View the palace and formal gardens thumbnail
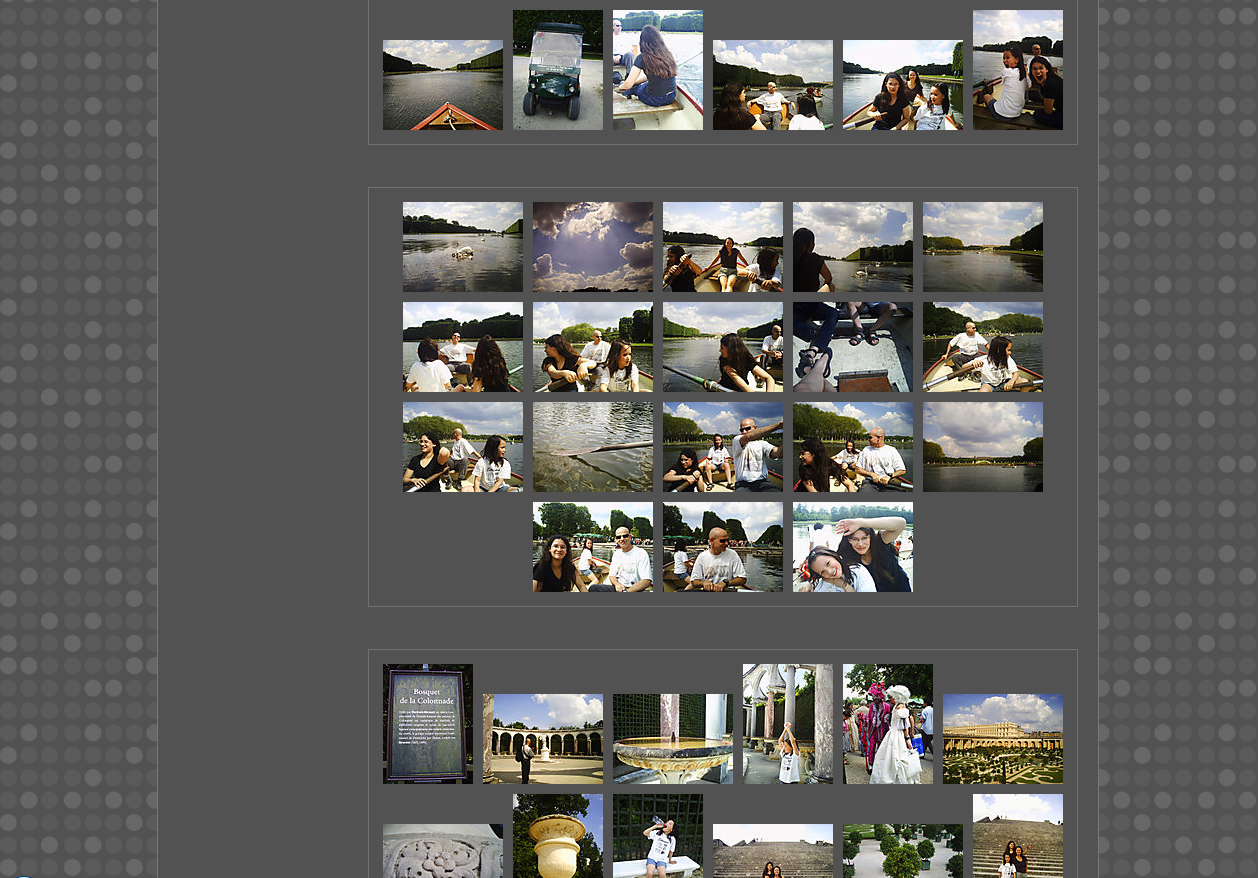This screenshot has width=1258, height=878. coord(1002,739)
